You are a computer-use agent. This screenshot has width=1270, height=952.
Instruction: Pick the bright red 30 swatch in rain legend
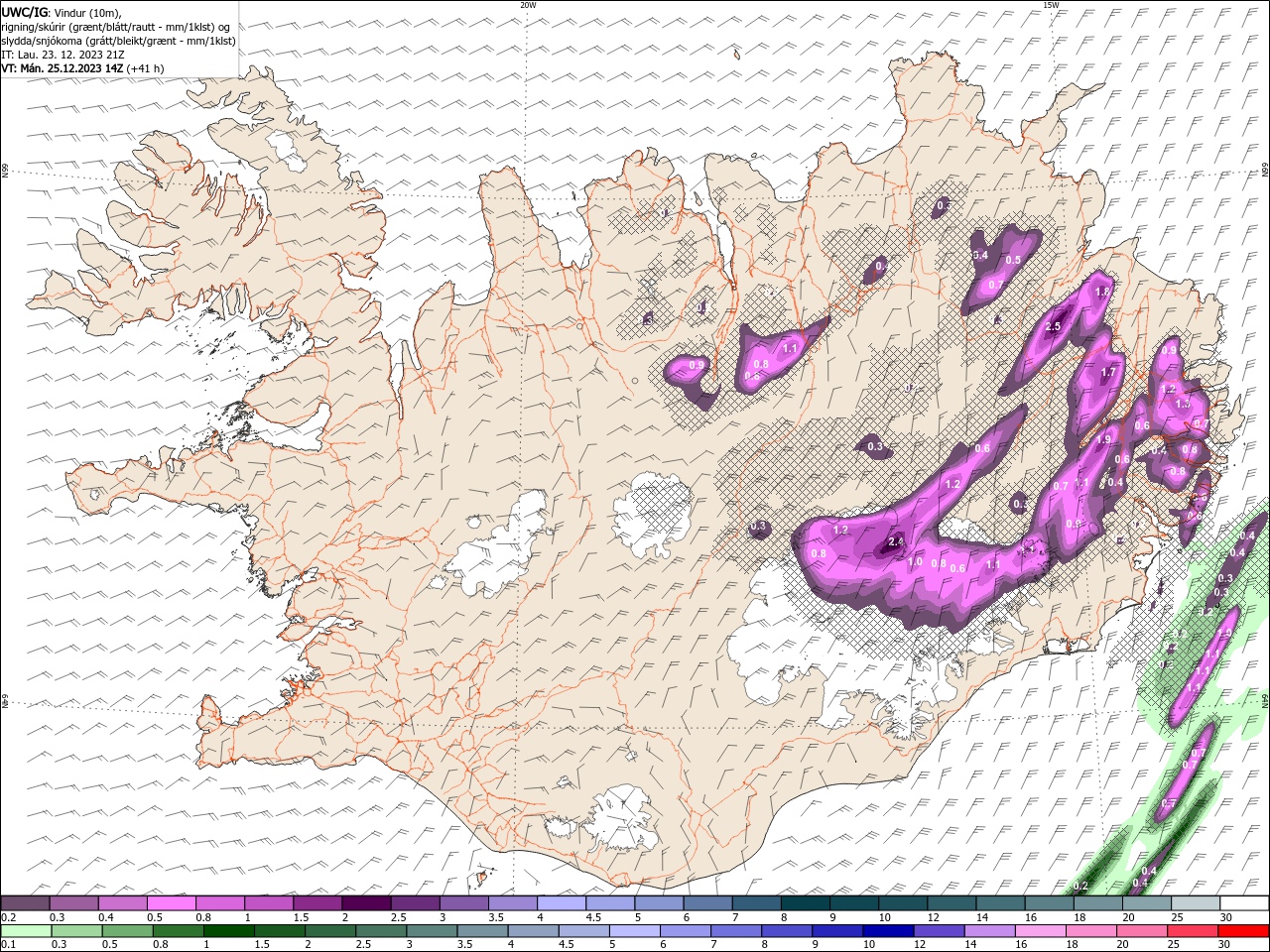point(1242,931)
